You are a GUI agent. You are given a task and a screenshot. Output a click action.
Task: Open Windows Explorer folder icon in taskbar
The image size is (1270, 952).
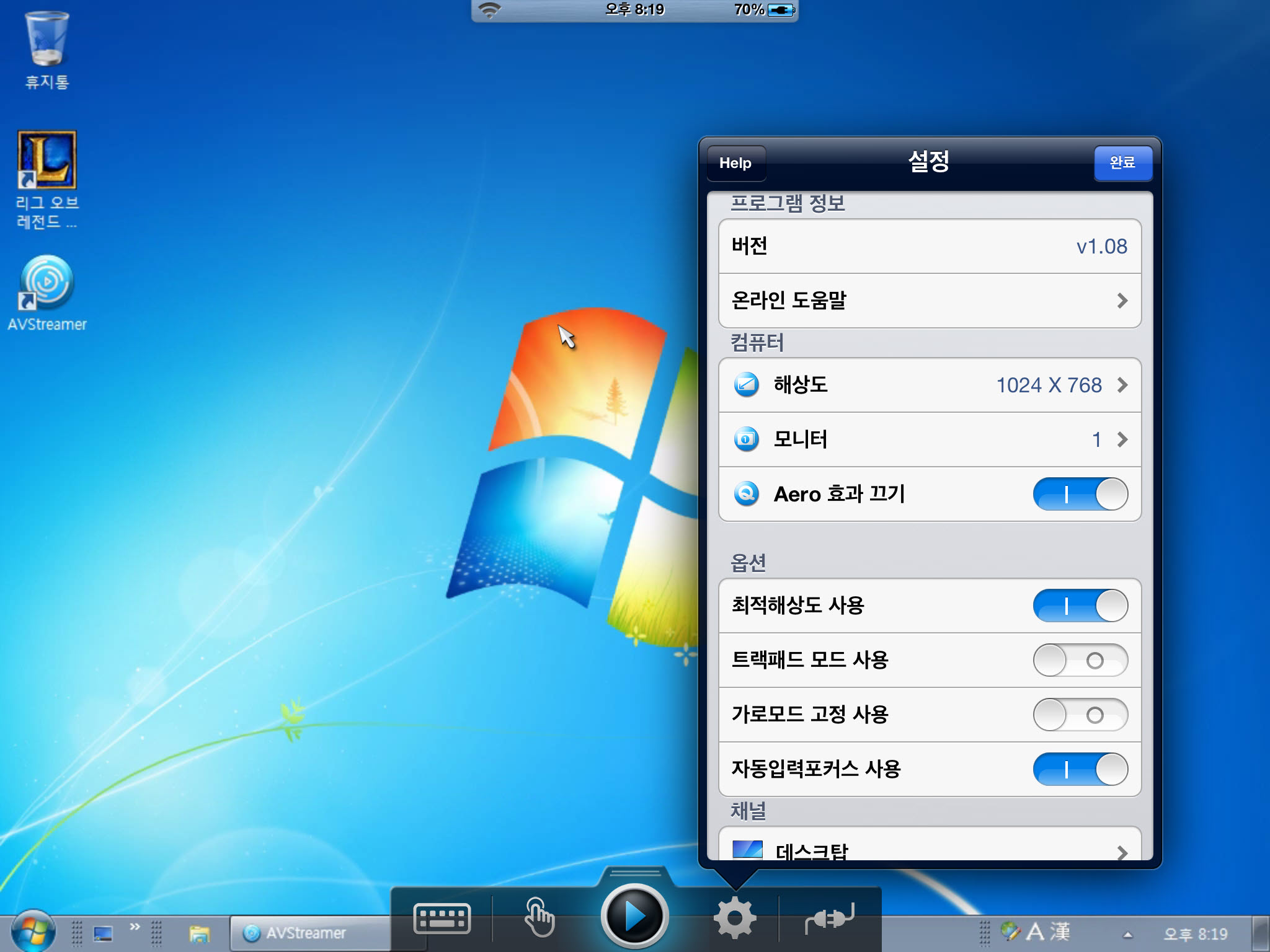(x=199, y=933)
